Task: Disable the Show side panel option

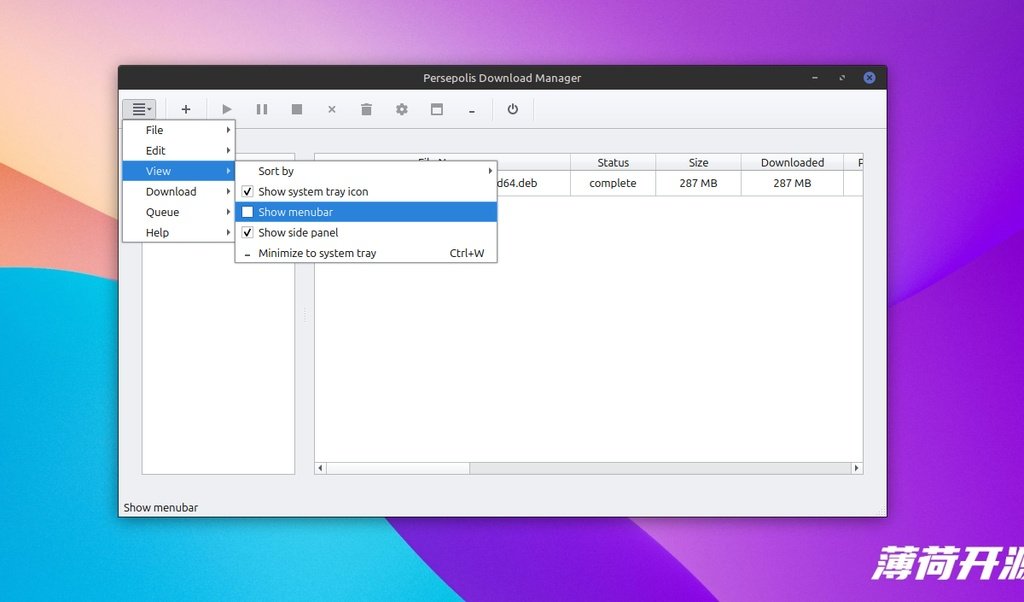Action: pos(366,232)
